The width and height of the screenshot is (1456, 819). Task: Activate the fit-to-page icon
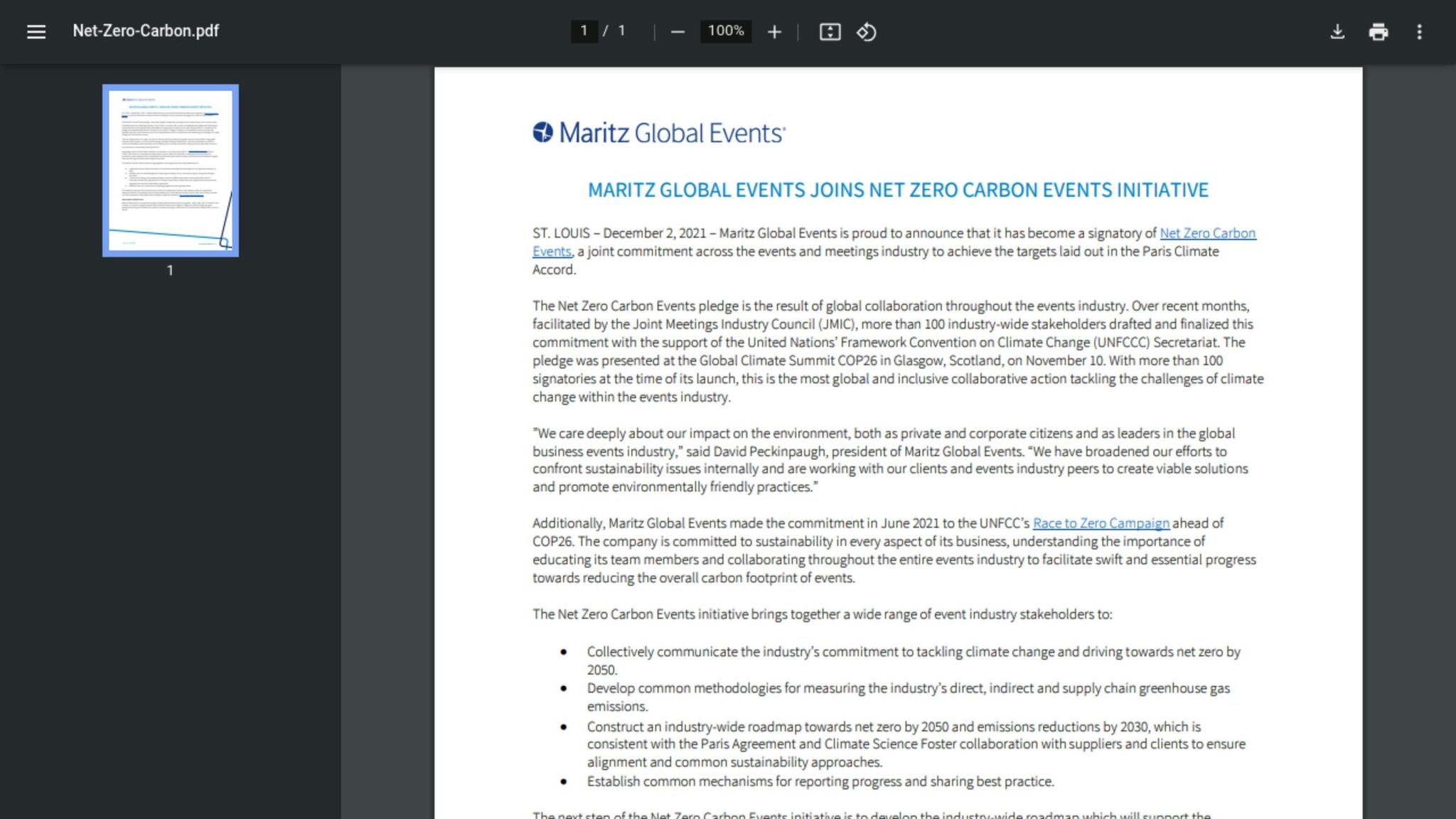(x=830, y=32)
